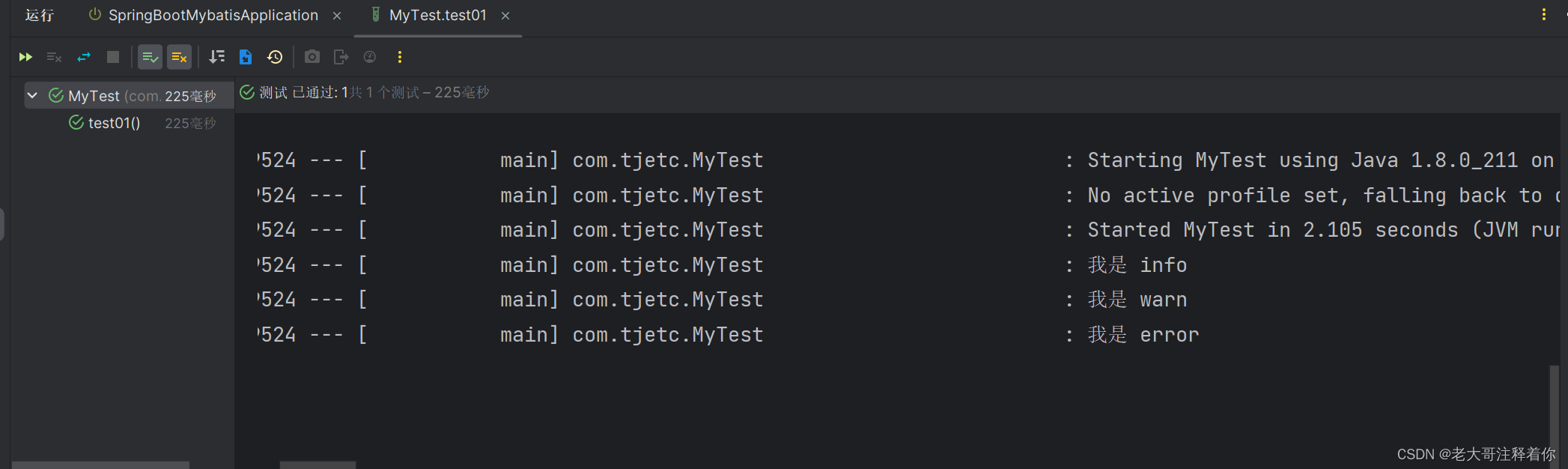
Task: Click the rerun failed tests icon
Action: 54,57
